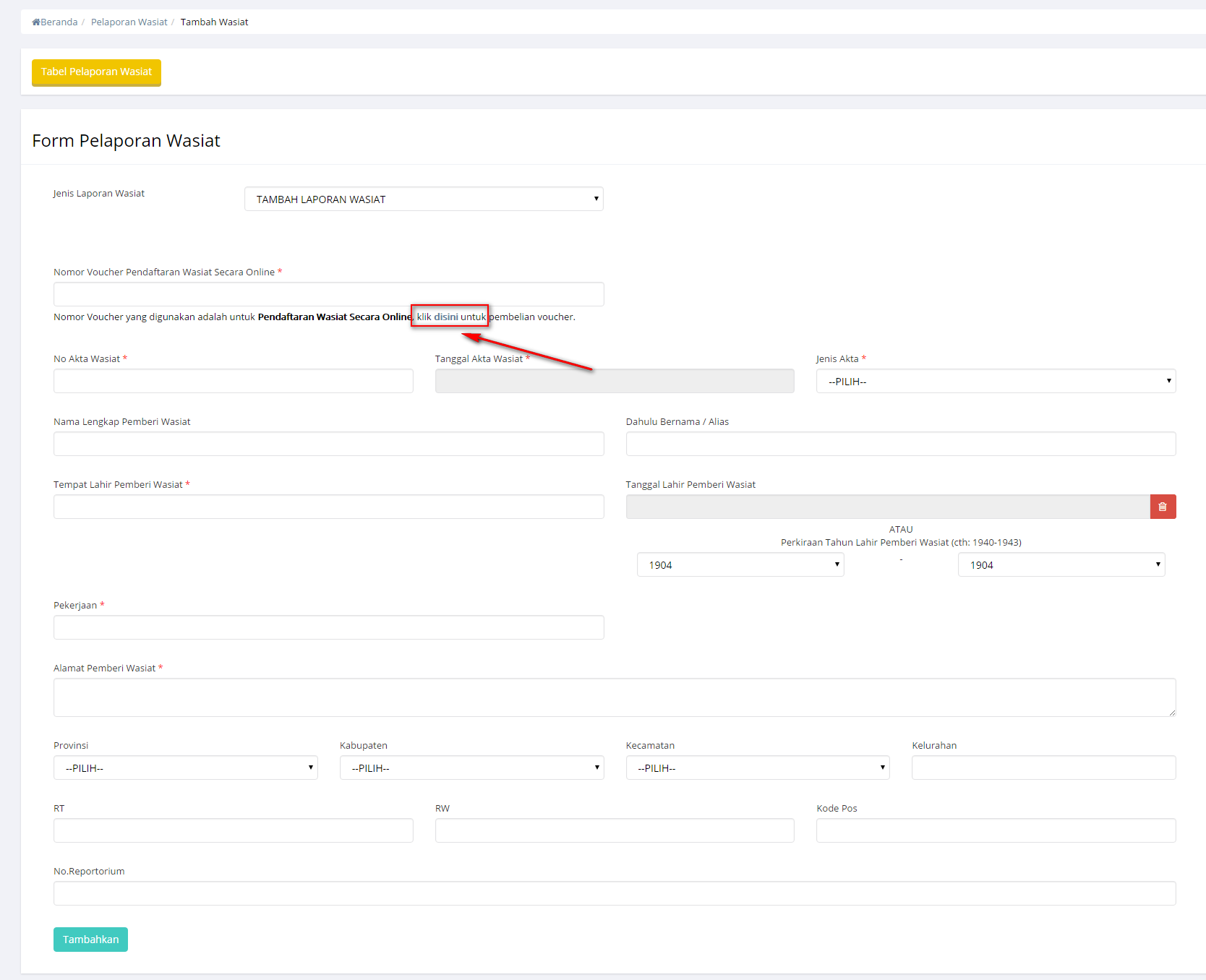The width and height of the screenshot is (1206, 980).
Task: Select the starting birth year estimate dropdown
Action: (740, 564)
